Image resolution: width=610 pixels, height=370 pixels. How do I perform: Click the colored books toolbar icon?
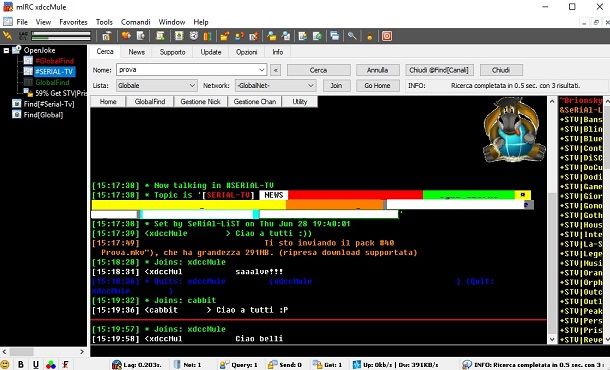[207, 36]
